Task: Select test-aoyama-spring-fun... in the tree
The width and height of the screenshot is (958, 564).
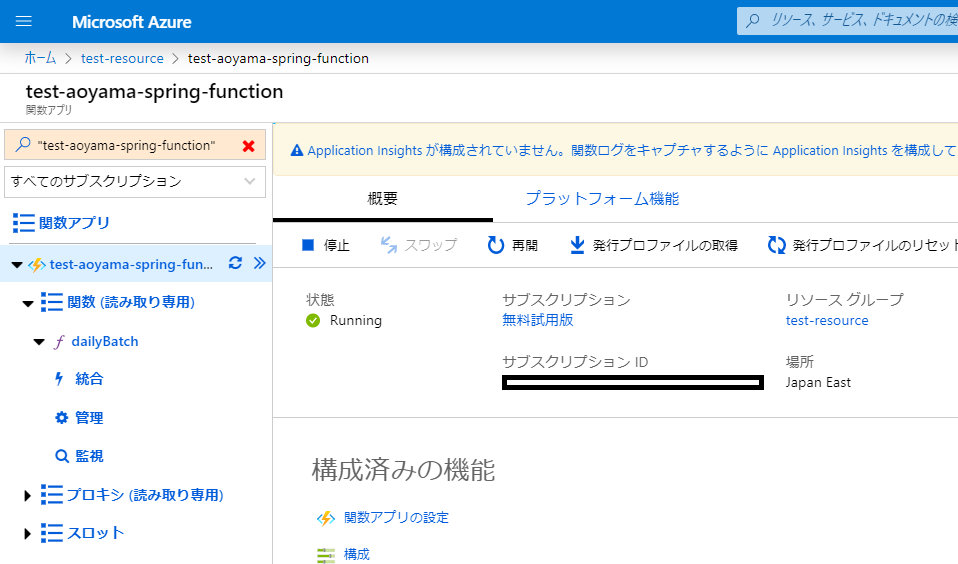Action: click(131, 265)
